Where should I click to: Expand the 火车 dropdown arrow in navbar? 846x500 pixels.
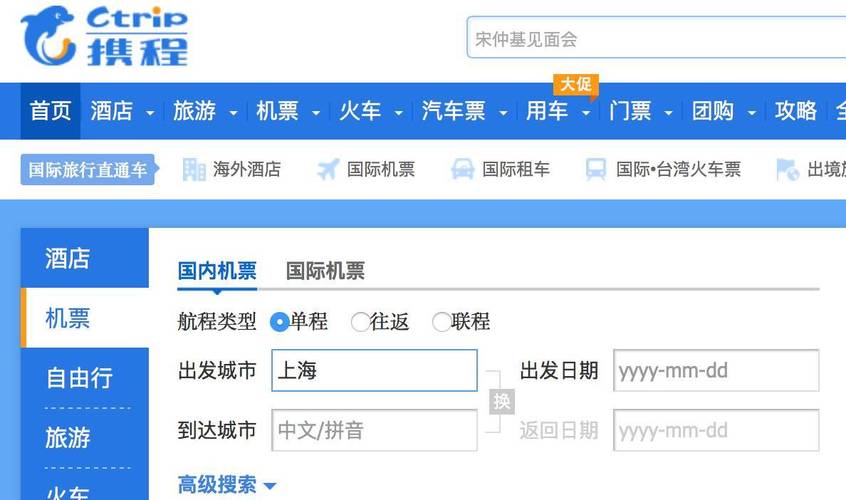(x=399, y=113)
